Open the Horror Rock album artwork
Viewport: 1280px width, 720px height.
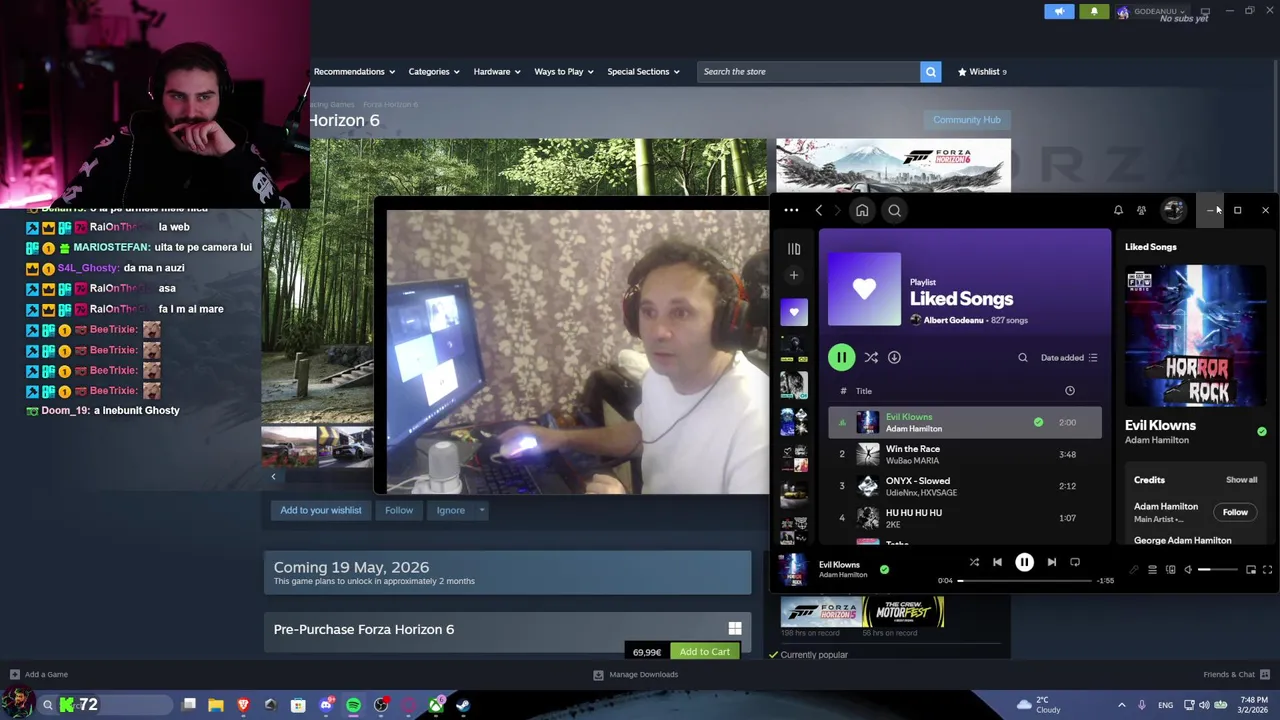click(x=1196, y=335)
